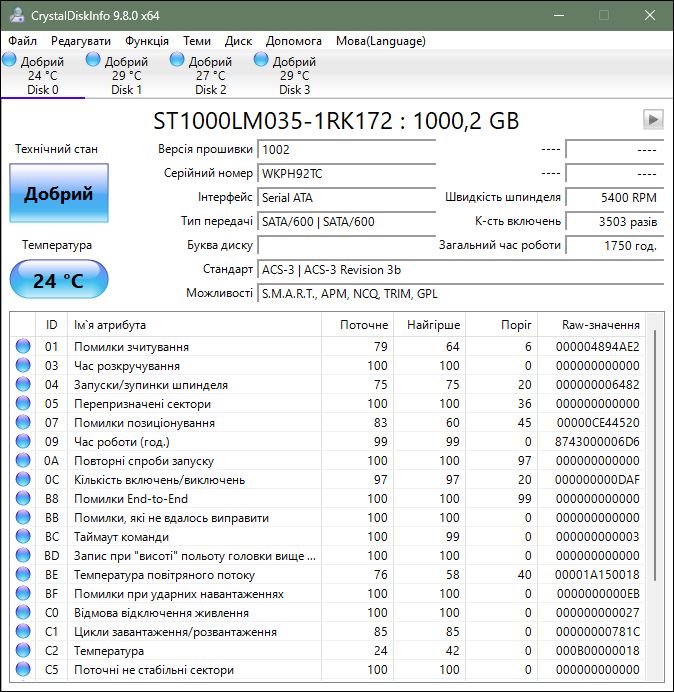Open the Теми menu
This screenshot has height=692, width=674.
197,41
